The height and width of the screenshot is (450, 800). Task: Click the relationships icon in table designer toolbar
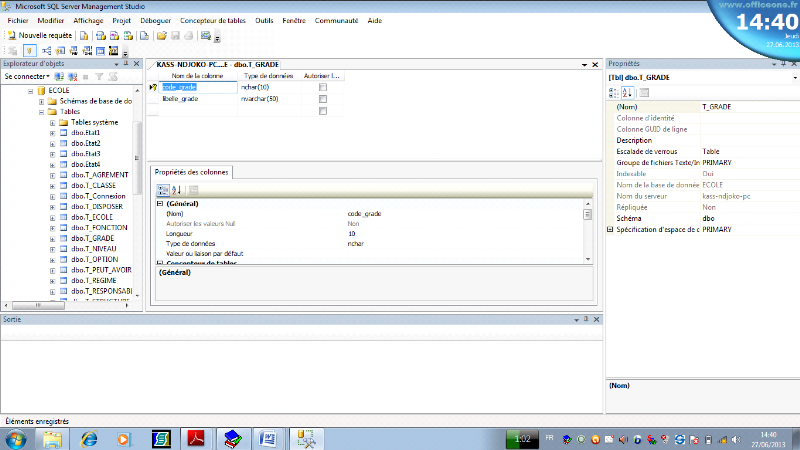tap(46, 50)
